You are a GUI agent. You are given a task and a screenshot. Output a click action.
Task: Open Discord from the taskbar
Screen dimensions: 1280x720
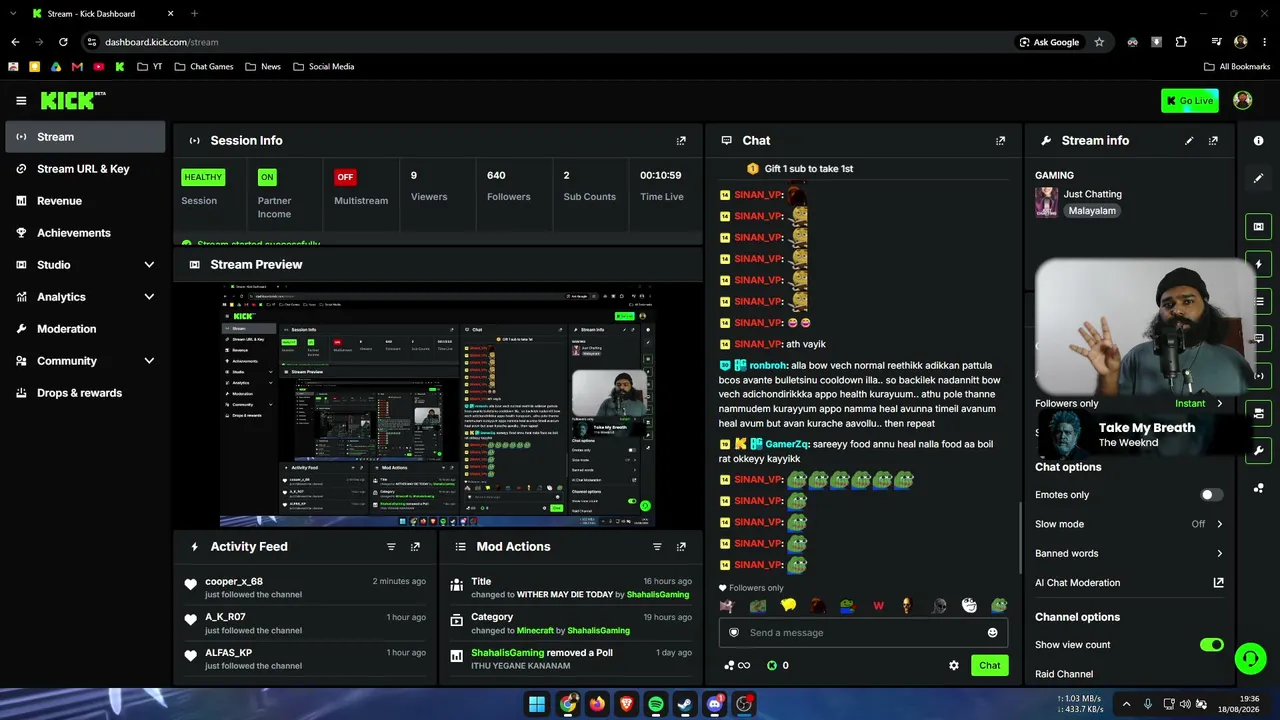pyautogui.click(x=714, y=704)
